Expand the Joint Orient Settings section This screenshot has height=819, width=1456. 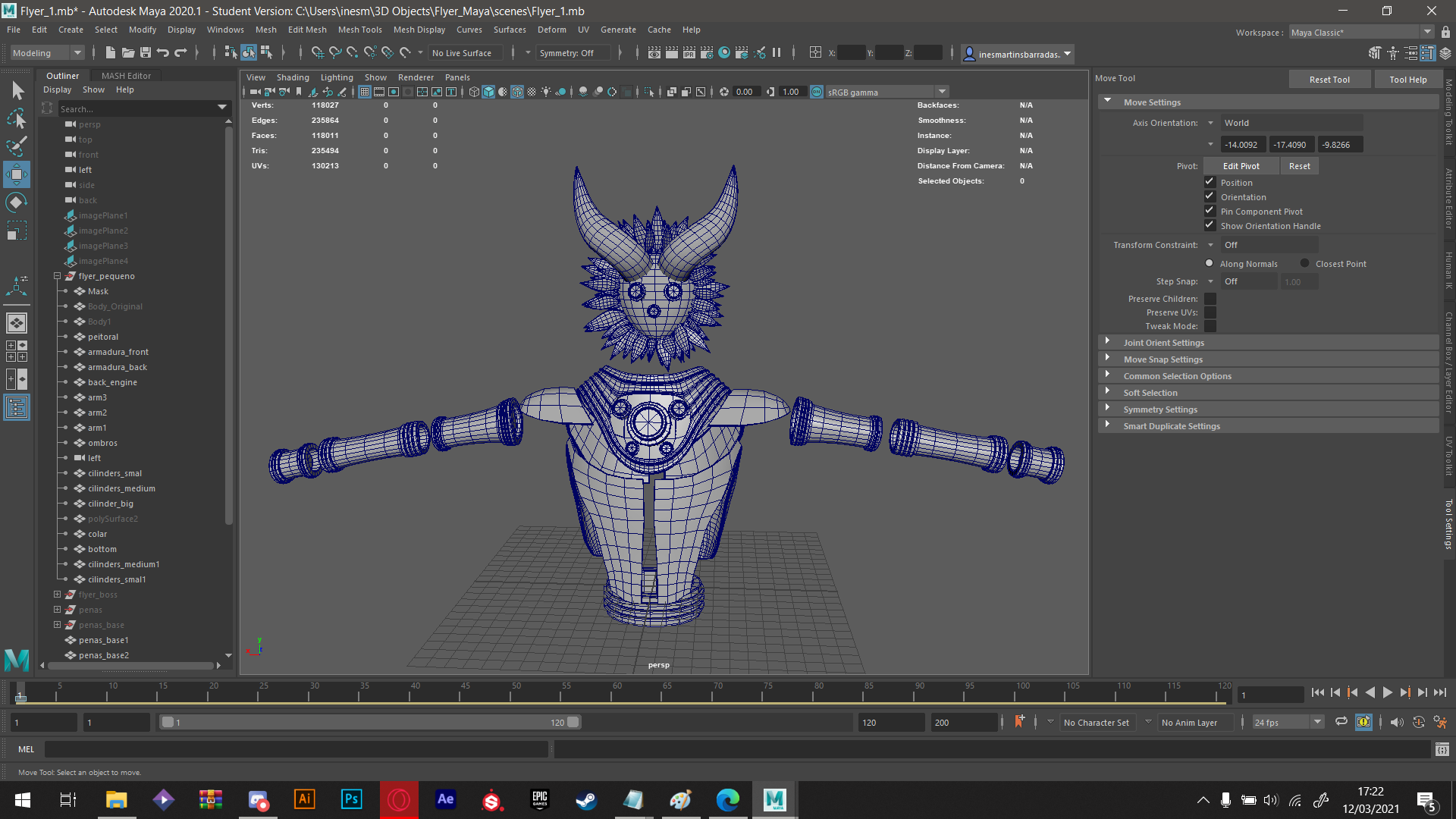click(1108, 342)
